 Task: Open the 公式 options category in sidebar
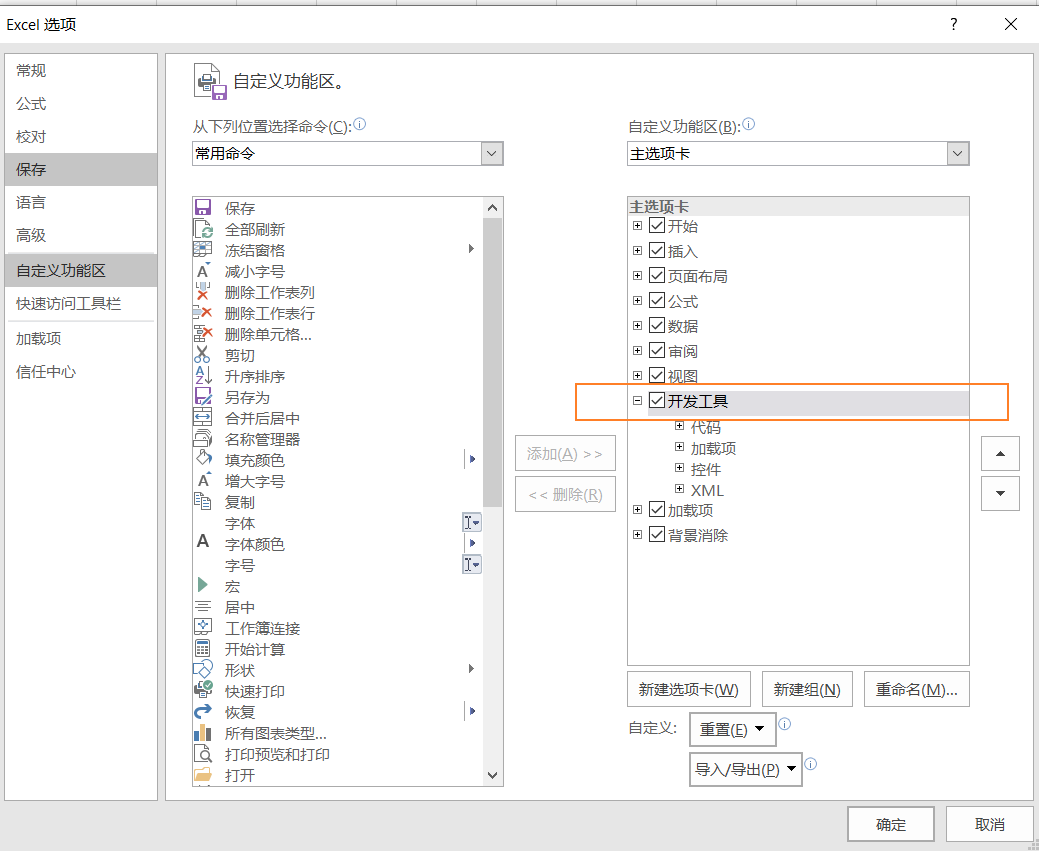(81, 103)
